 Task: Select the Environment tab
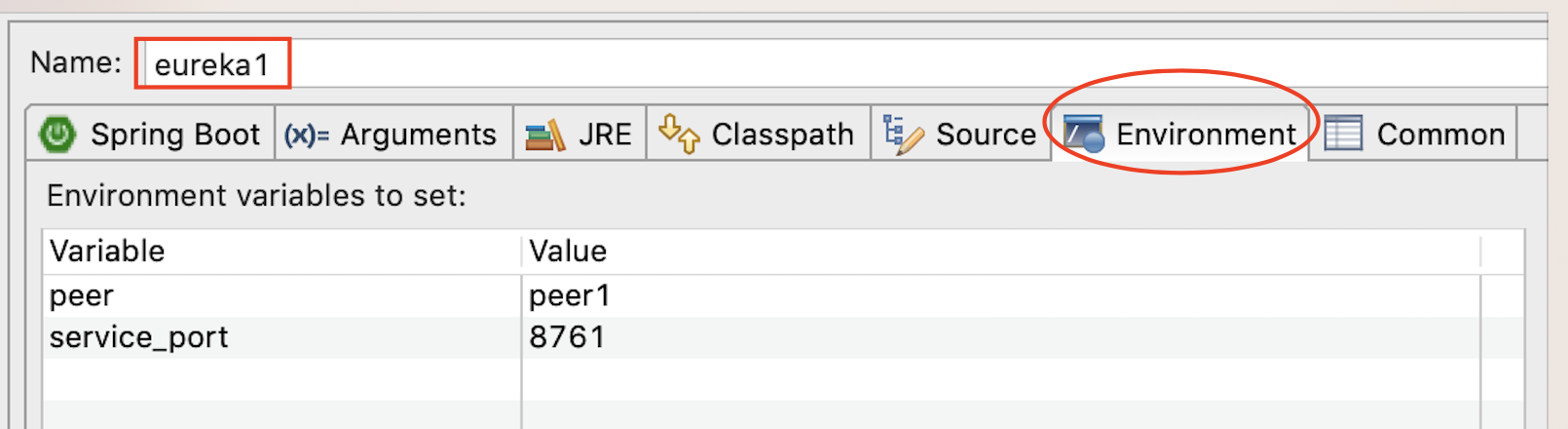pos(1180,134)
